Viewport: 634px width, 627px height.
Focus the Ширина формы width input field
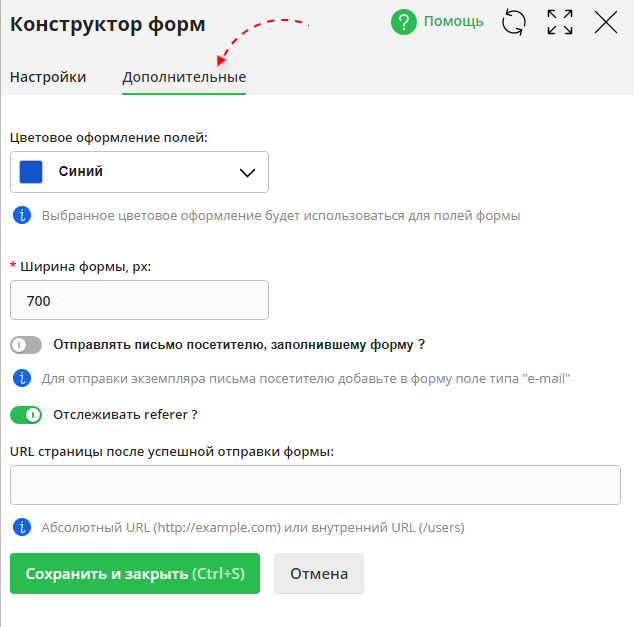[x=139, y=300]
